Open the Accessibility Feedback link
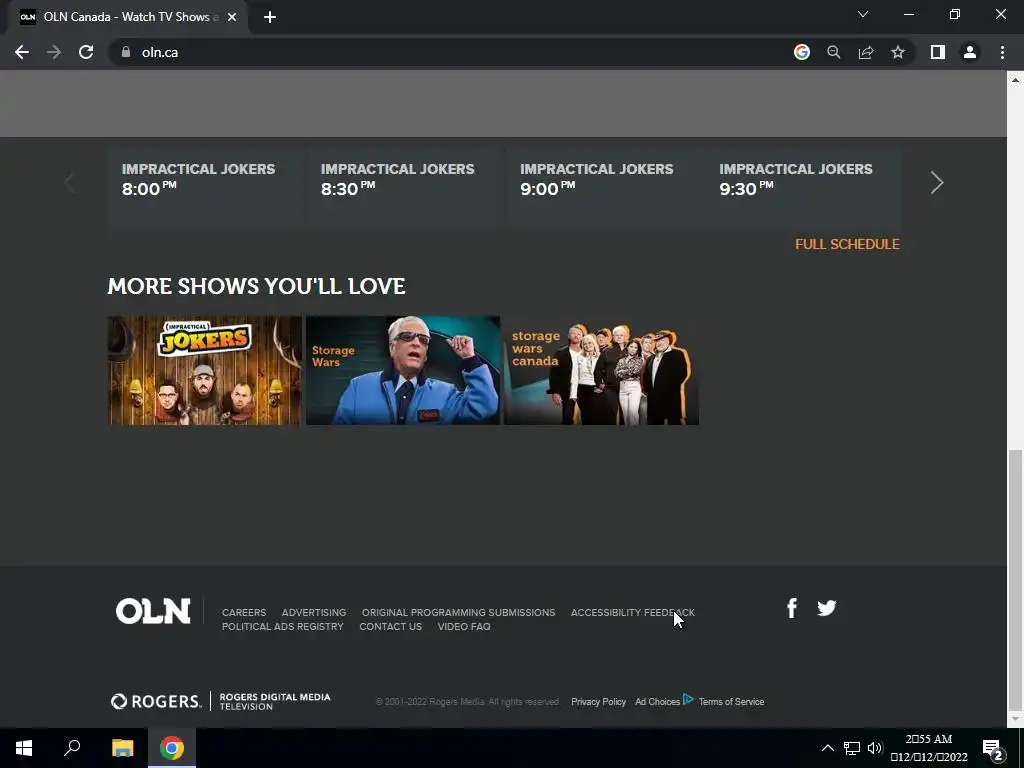The image size is (1024, 768). click(633, 613)
